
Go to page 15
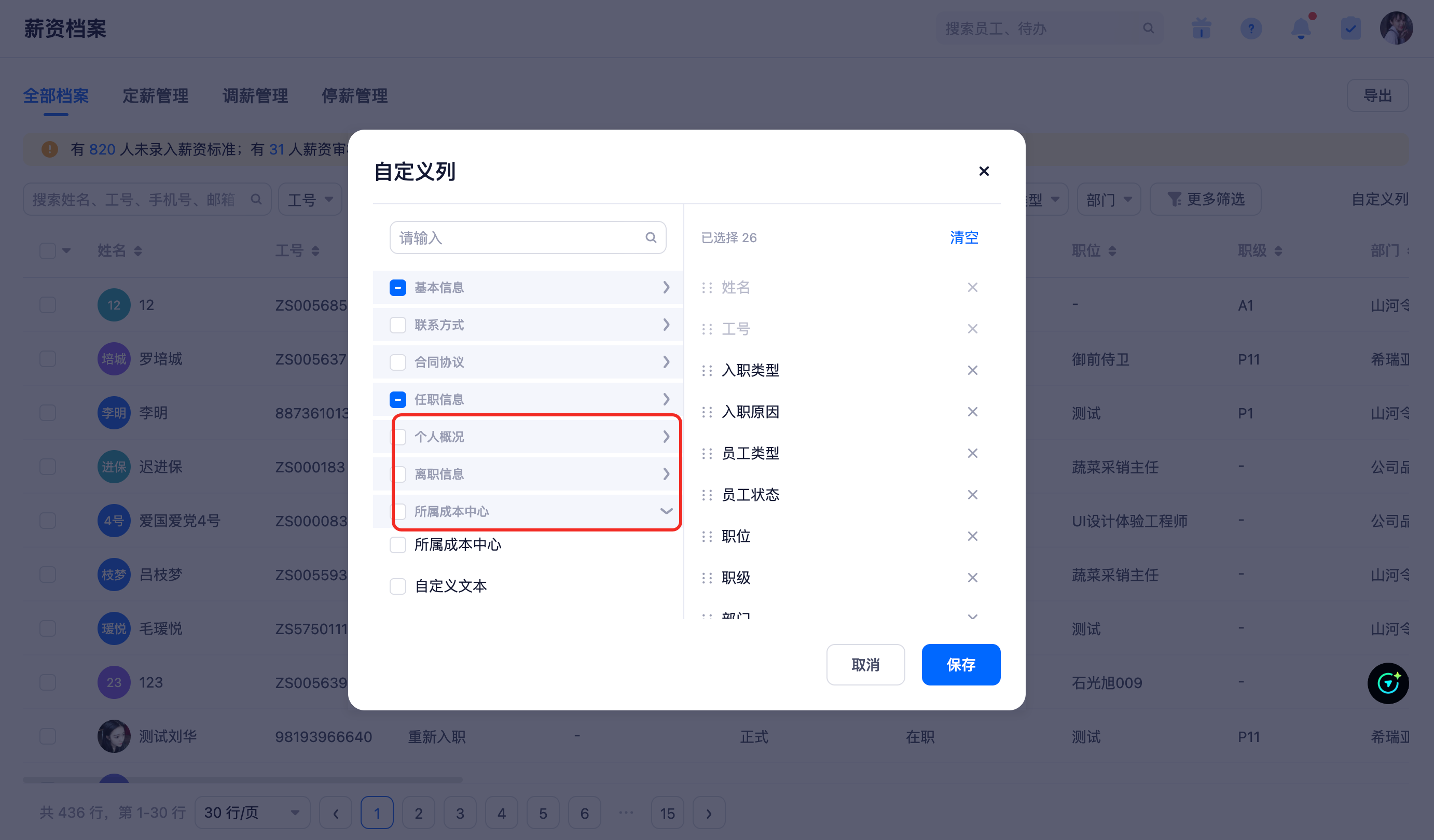[x=668, y=813]
